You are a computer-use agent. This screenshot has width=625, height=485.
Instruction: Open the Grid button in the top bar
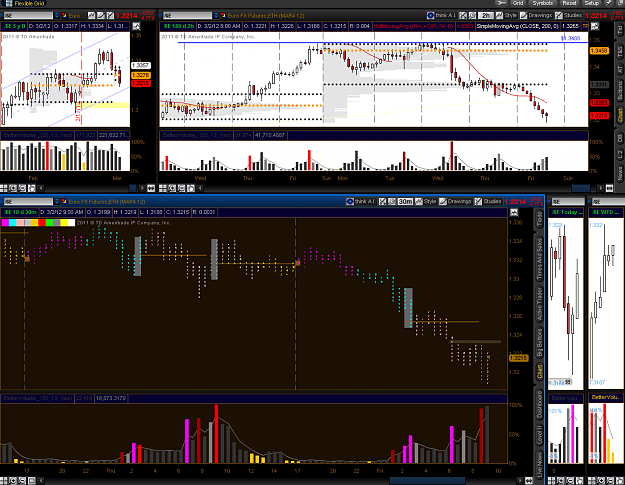click(518, 3)
